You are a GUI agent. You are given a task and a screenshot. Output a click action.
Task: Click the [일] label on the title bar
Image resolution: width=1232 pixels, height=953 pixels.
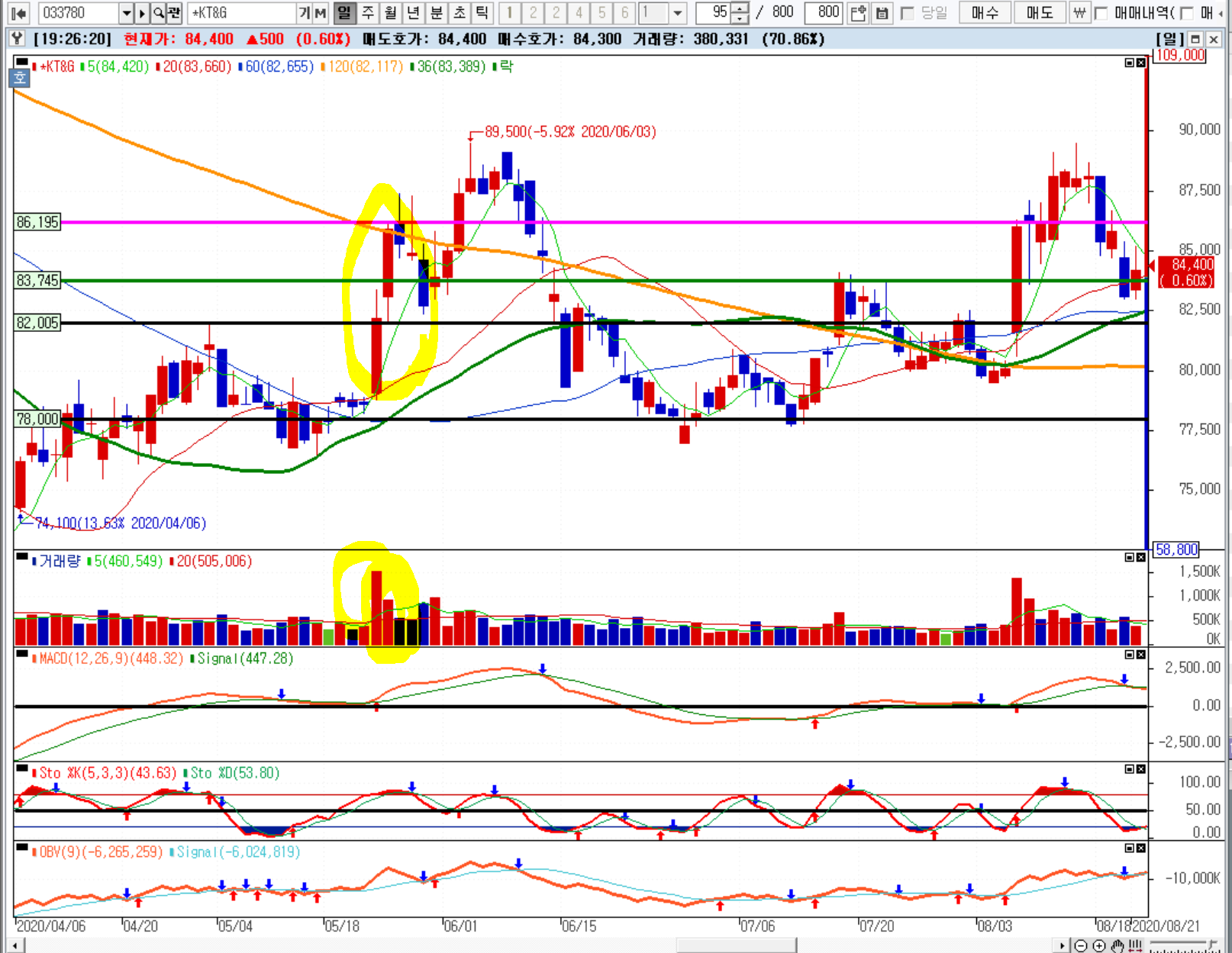pos(1170,39)
